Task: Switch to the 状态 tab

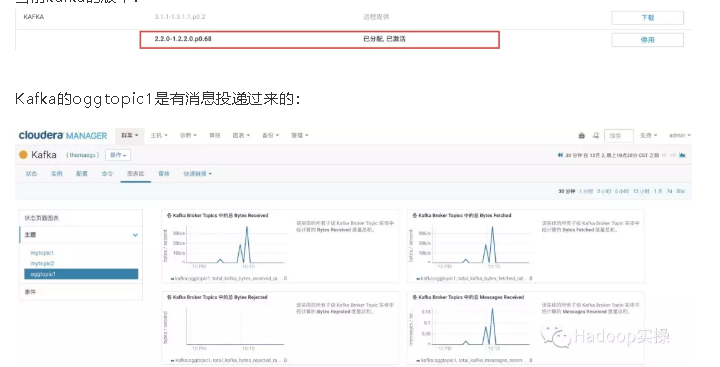Action: pyautogui.click(x=31, y=174)
